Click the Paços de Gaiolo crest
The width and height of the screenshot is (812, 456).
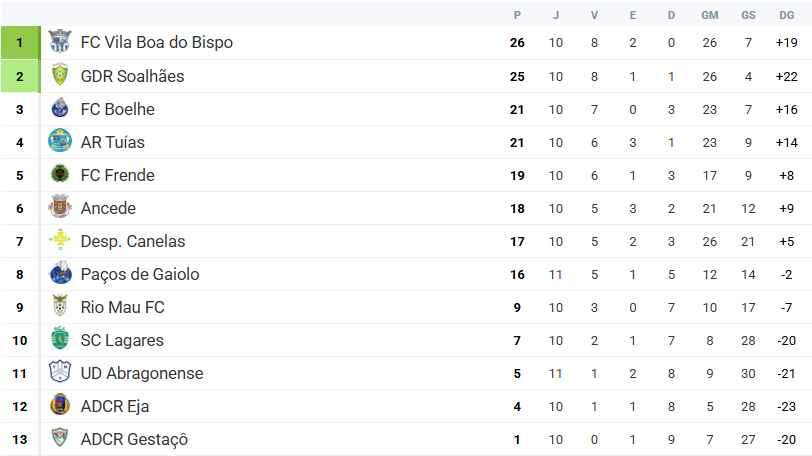point(60,274)
